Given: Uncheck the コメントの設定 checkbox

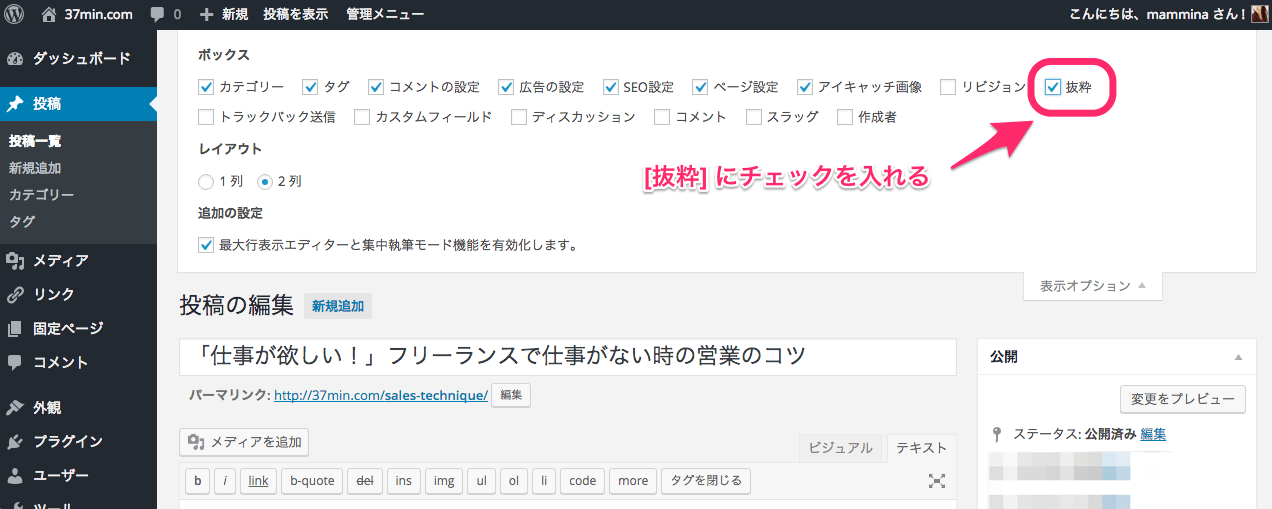Looking at the screenshot, I should click(376, 87).
